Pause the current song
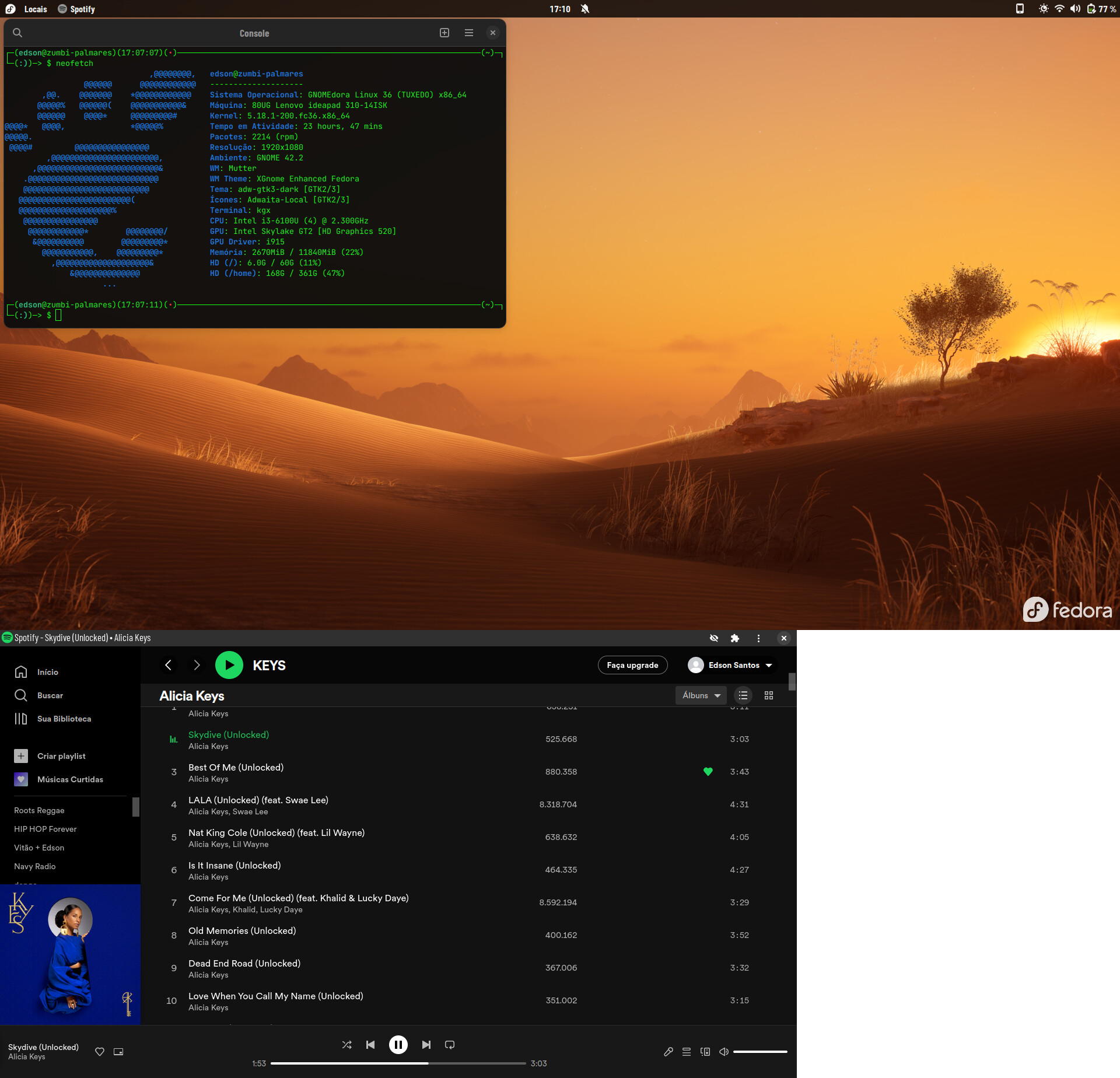Viewport: 1120px width, 1078px height. [398, 1044]
